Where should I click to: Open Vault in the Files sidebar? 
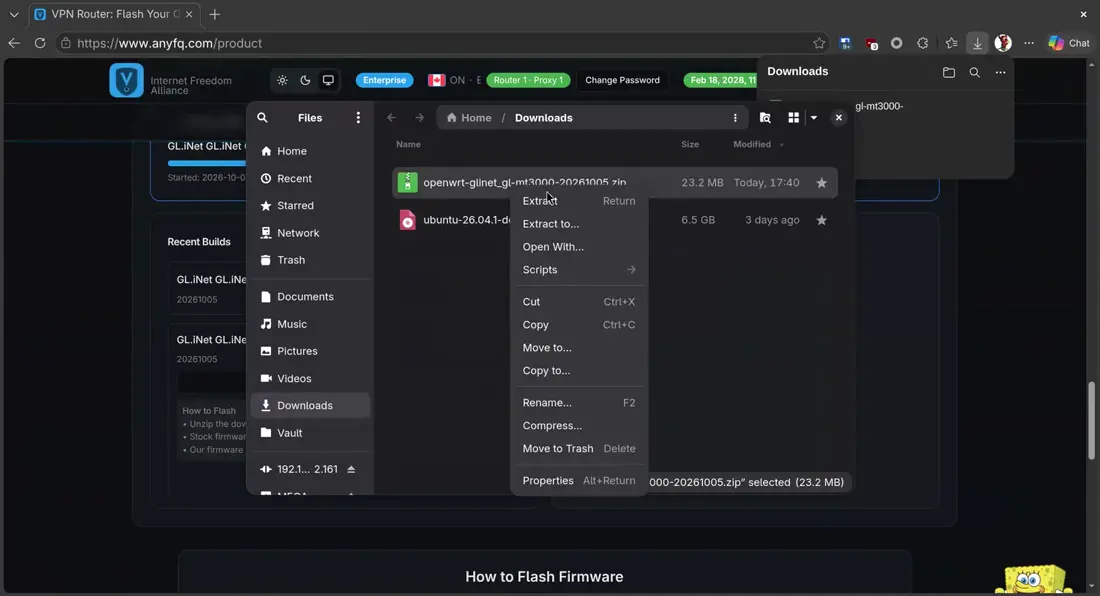coord(310,433)
